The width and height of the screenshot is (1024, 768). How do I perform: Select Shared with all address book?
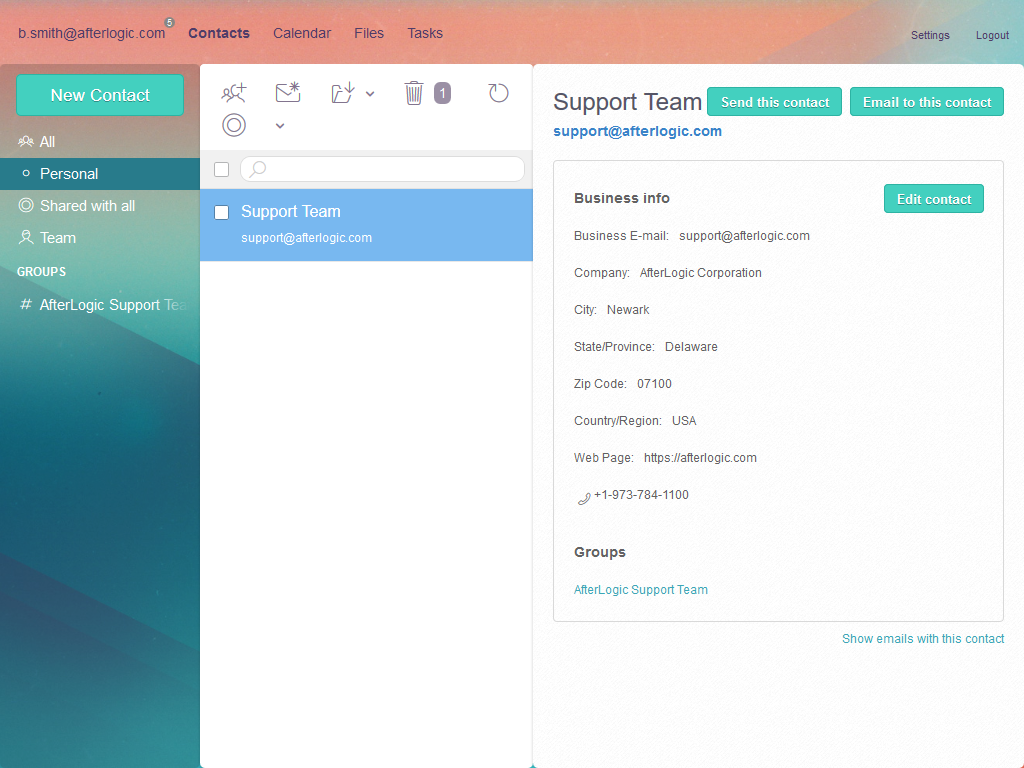pyautogui.click(x=87, y=206)
